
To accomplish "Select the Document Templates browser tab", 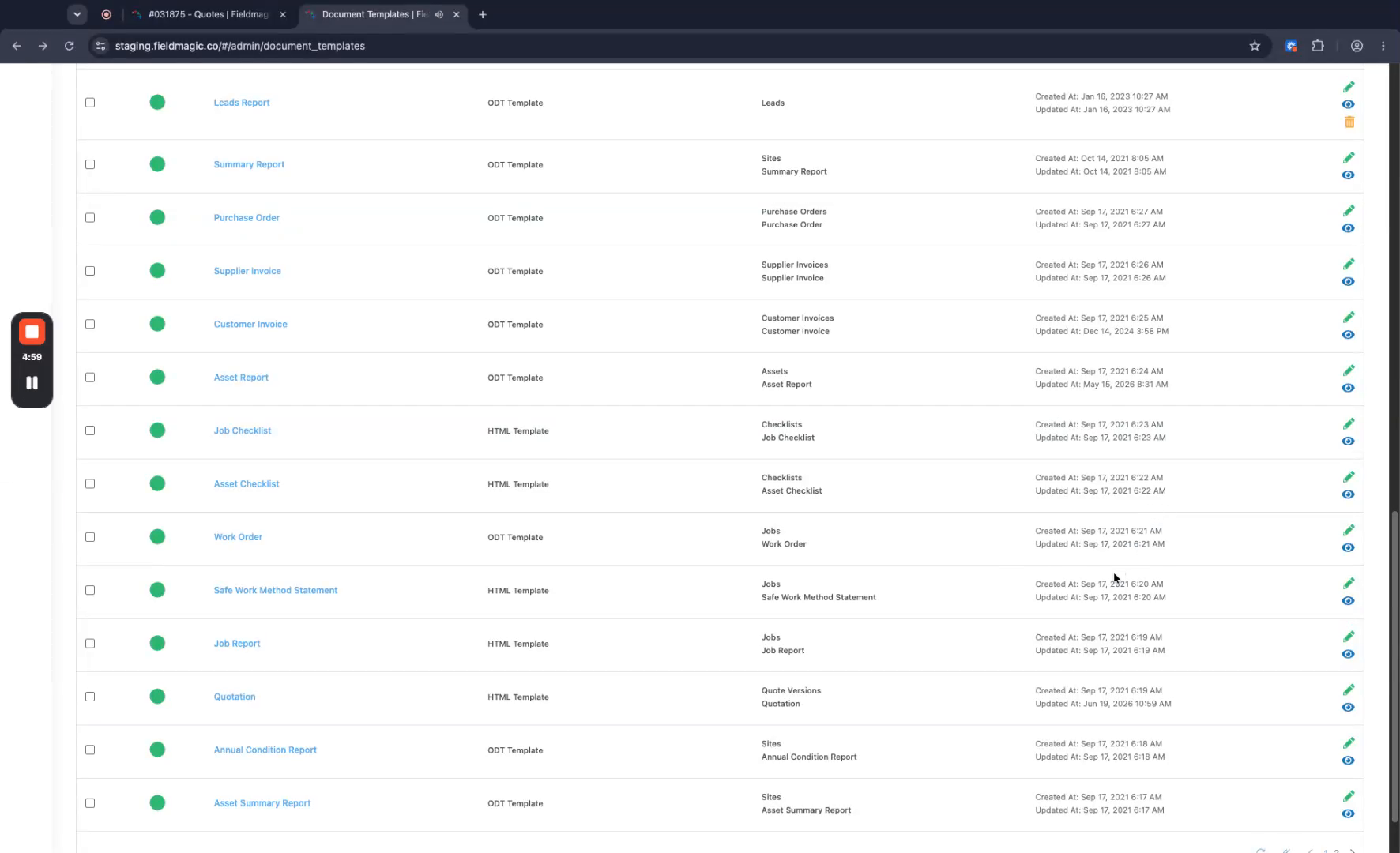I will click(375, 14).
